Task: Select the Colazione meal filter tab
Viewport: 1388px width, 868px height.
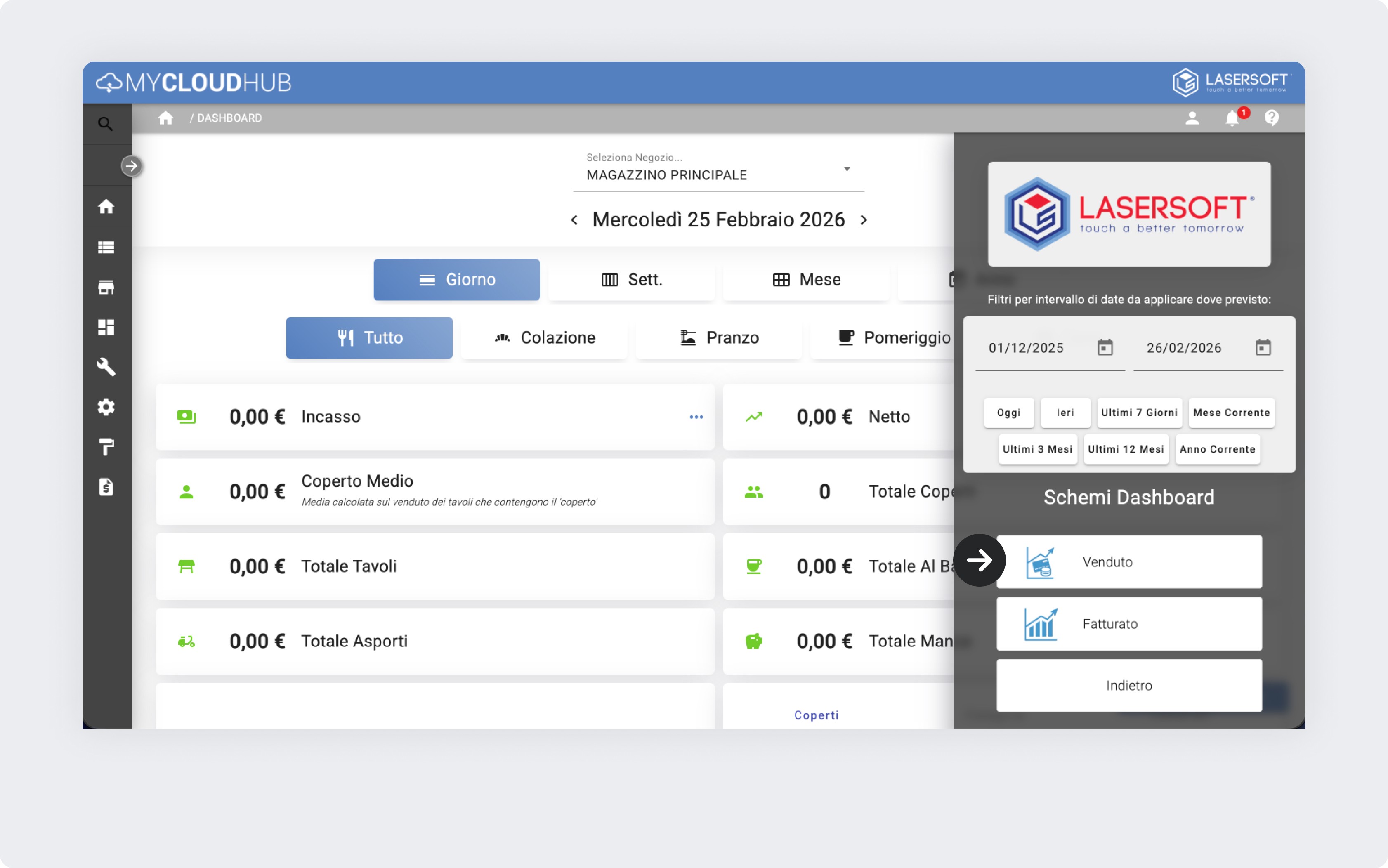Action: click(x=544, y=337)
